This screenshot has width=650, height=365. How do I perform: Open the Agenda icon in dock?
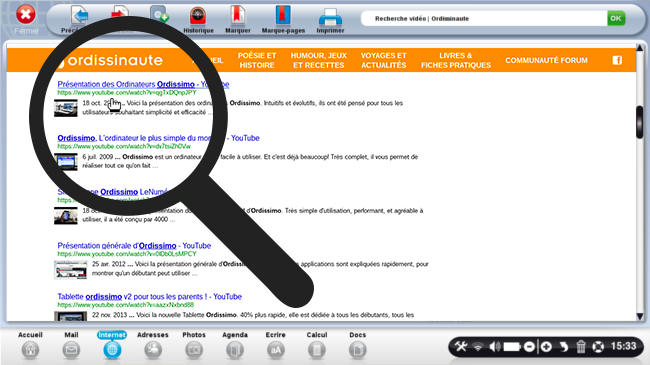point(235,350)
